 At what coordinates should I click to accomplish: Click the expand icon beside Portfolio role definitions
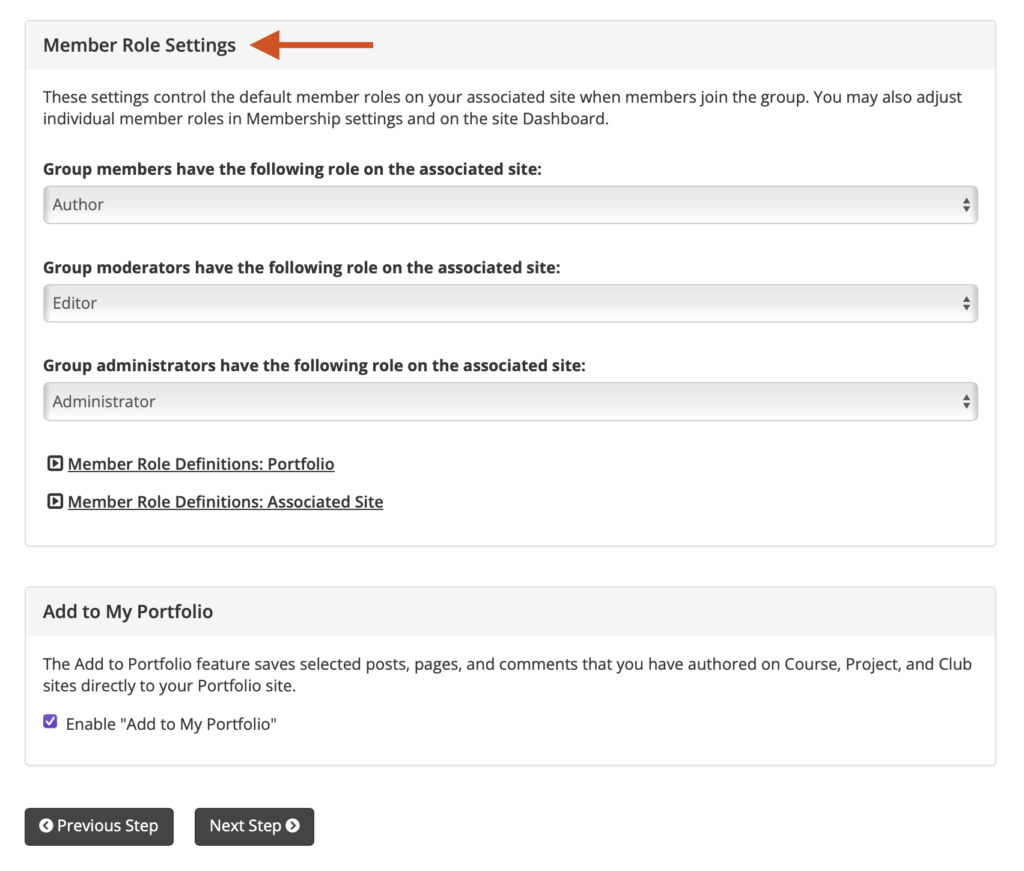point(55,464)
